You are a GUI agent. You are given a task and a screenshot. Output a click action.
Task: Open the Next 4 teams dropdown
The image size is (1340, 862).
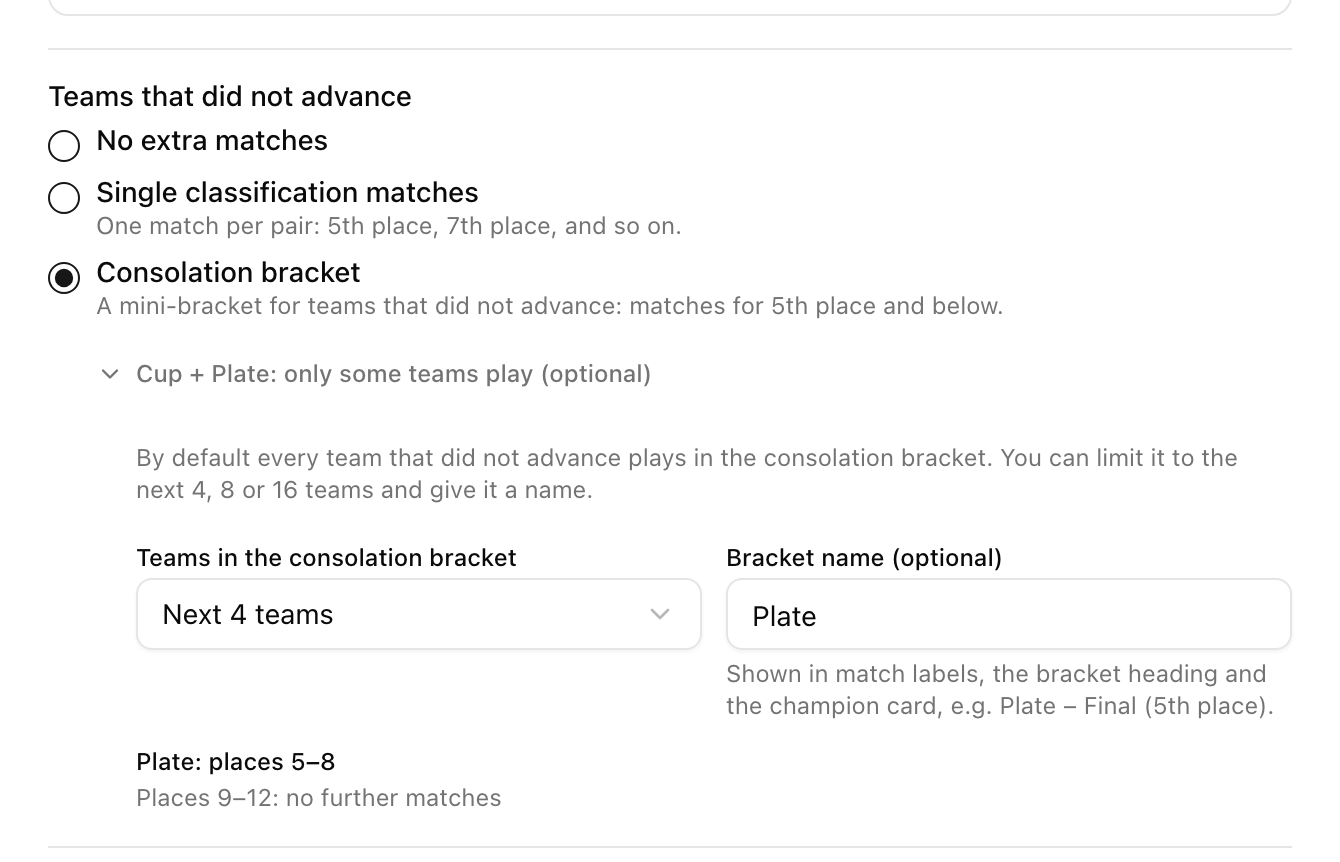(419, 614)
